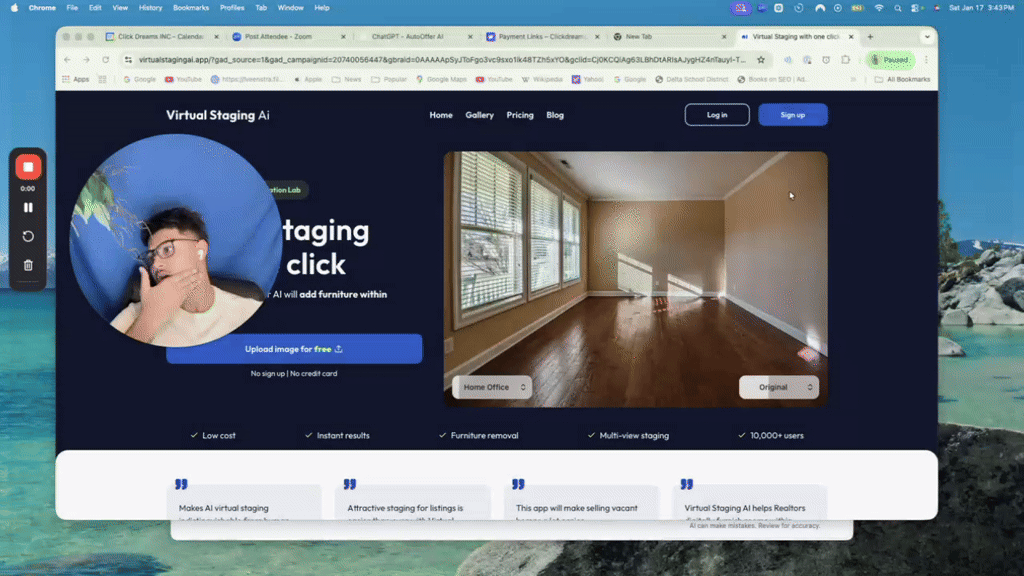This screenshot has width=1024, height=576.
Task: Restart the recording with the circular arrow icon
Action: [x=27, y=236]
